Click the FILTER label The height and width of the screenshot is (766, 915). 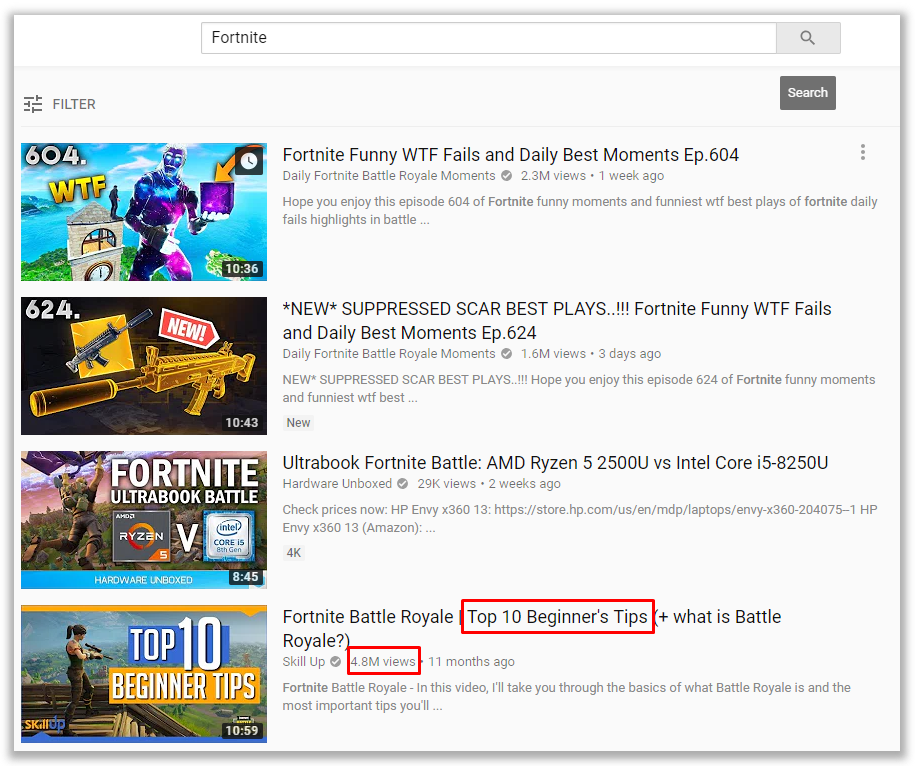(x=74, y=104)
